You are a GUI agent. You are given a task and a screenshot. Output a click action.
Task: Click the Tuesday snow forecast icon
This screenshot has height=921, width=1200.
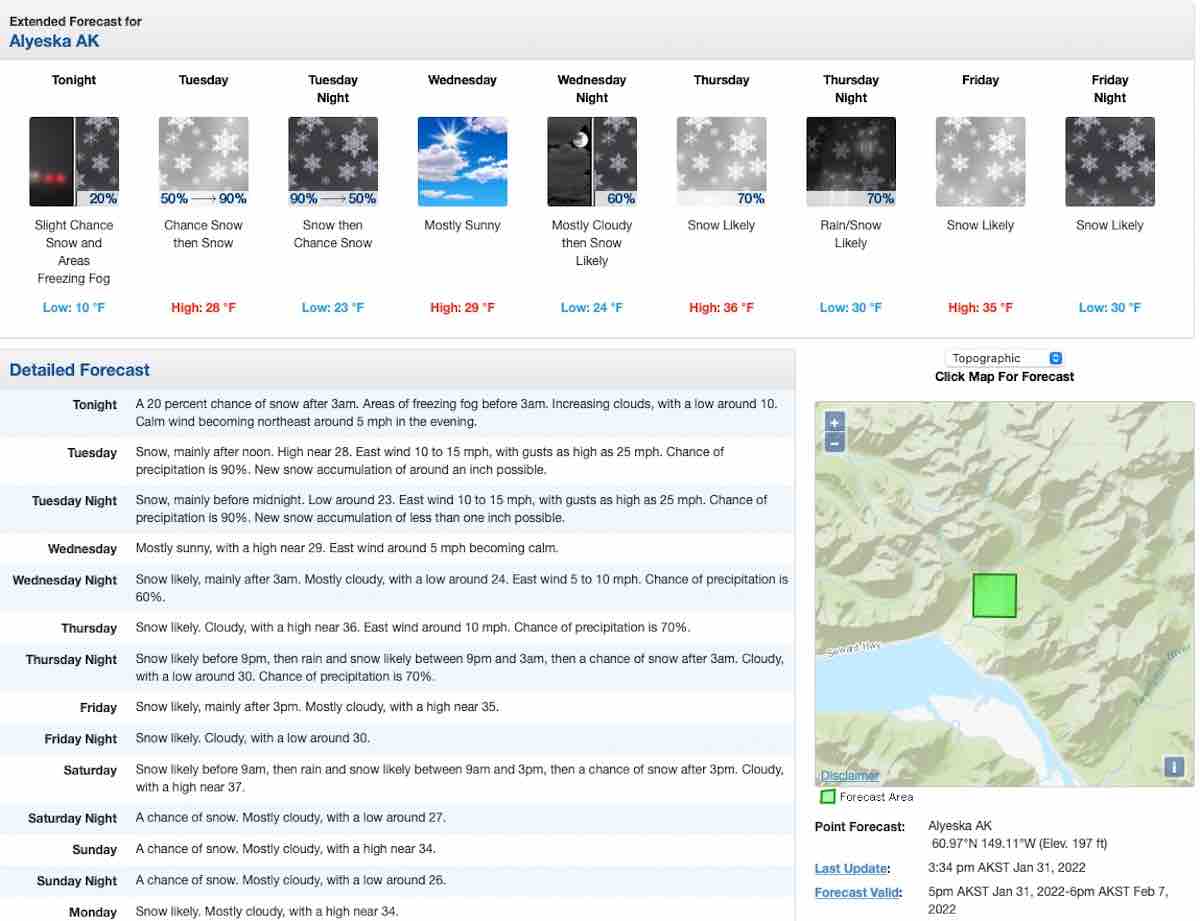[x=204, y=162]
